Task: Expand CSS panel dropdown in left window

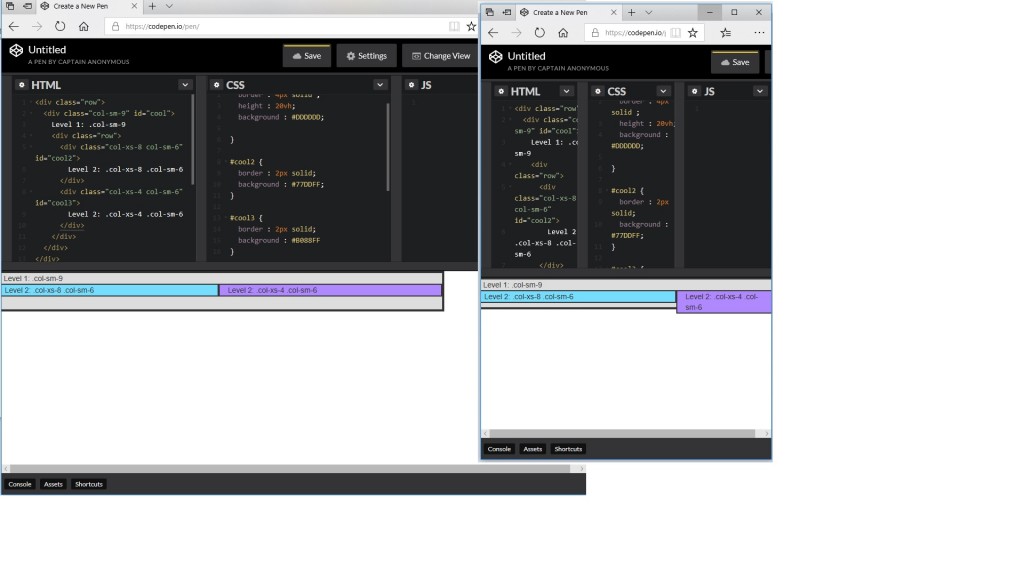Action: pos(379,85)
